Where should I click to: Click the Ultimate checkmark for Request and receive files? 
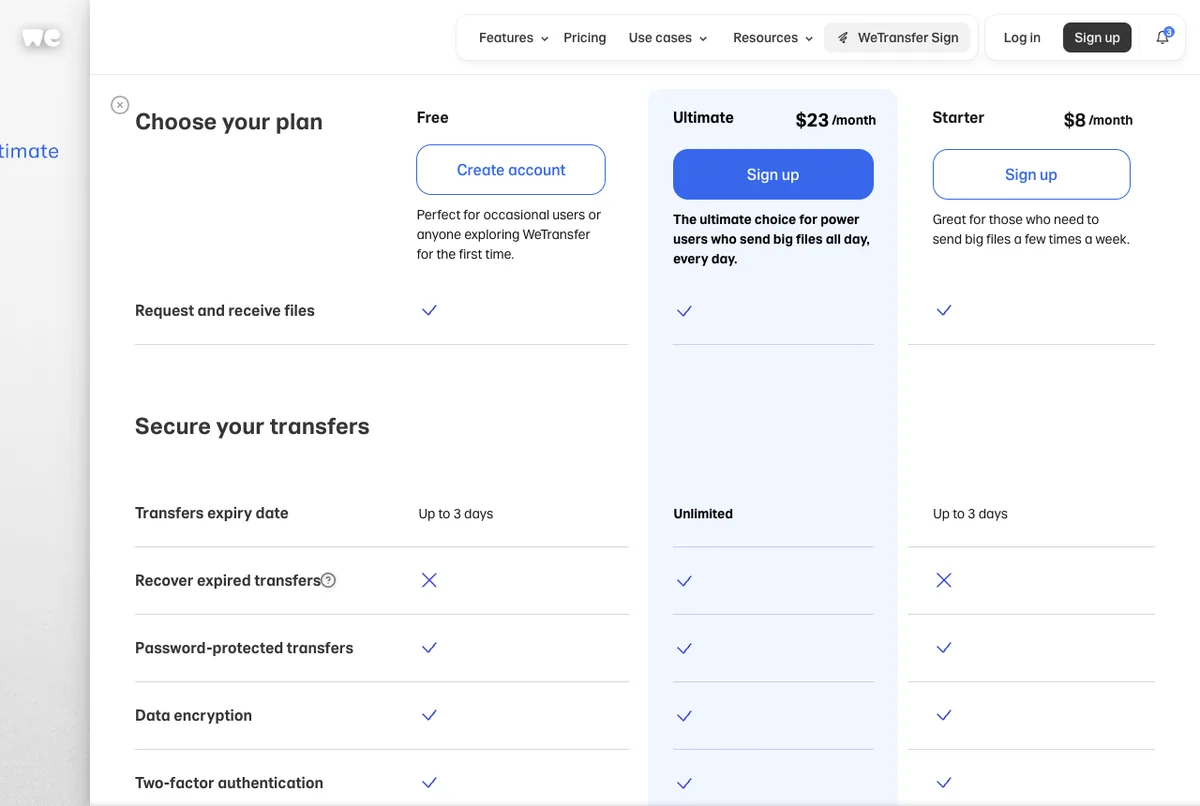[x=684, y=311]
